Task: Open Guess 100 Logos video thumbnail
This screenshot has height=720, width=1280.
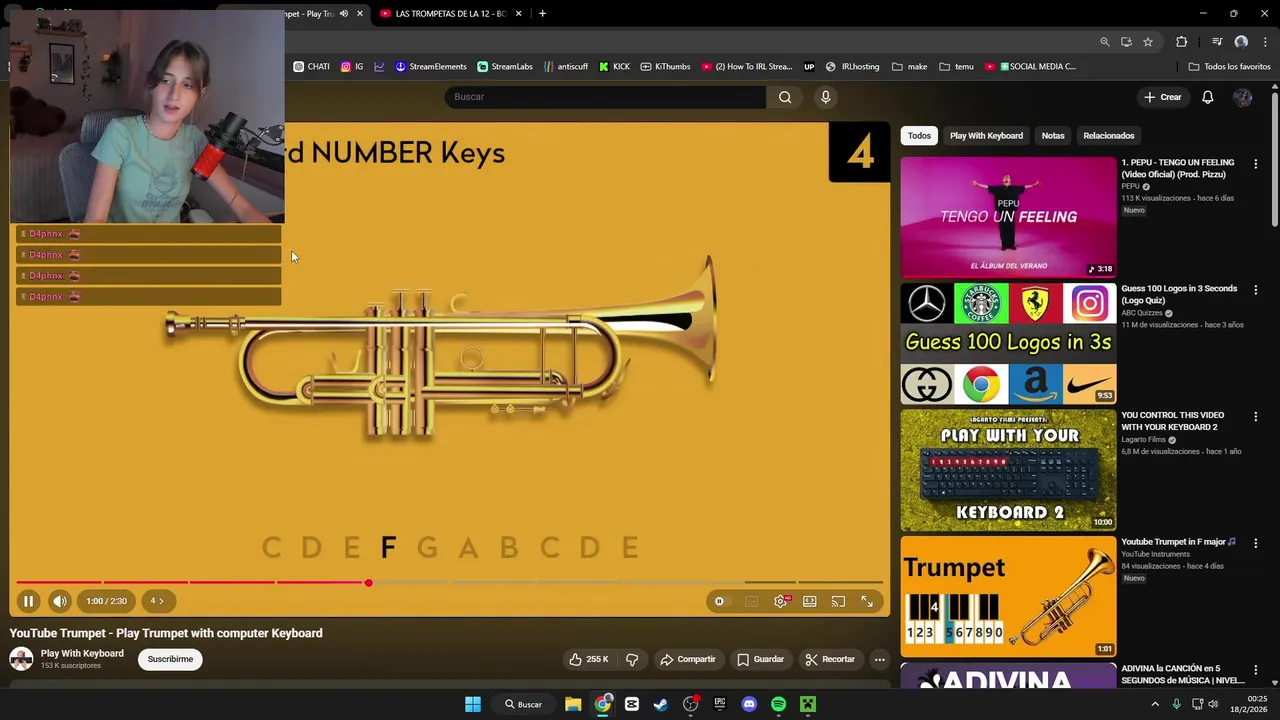Action: (x=1008, y=343)
